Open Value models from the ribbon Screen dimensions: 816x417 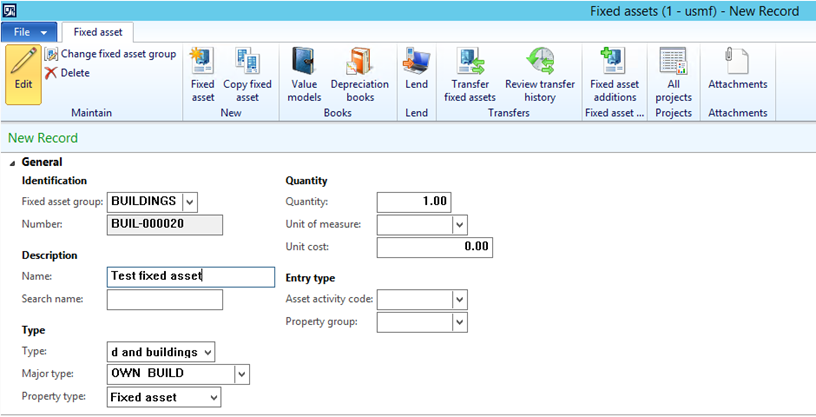click(x=304, y=62)
